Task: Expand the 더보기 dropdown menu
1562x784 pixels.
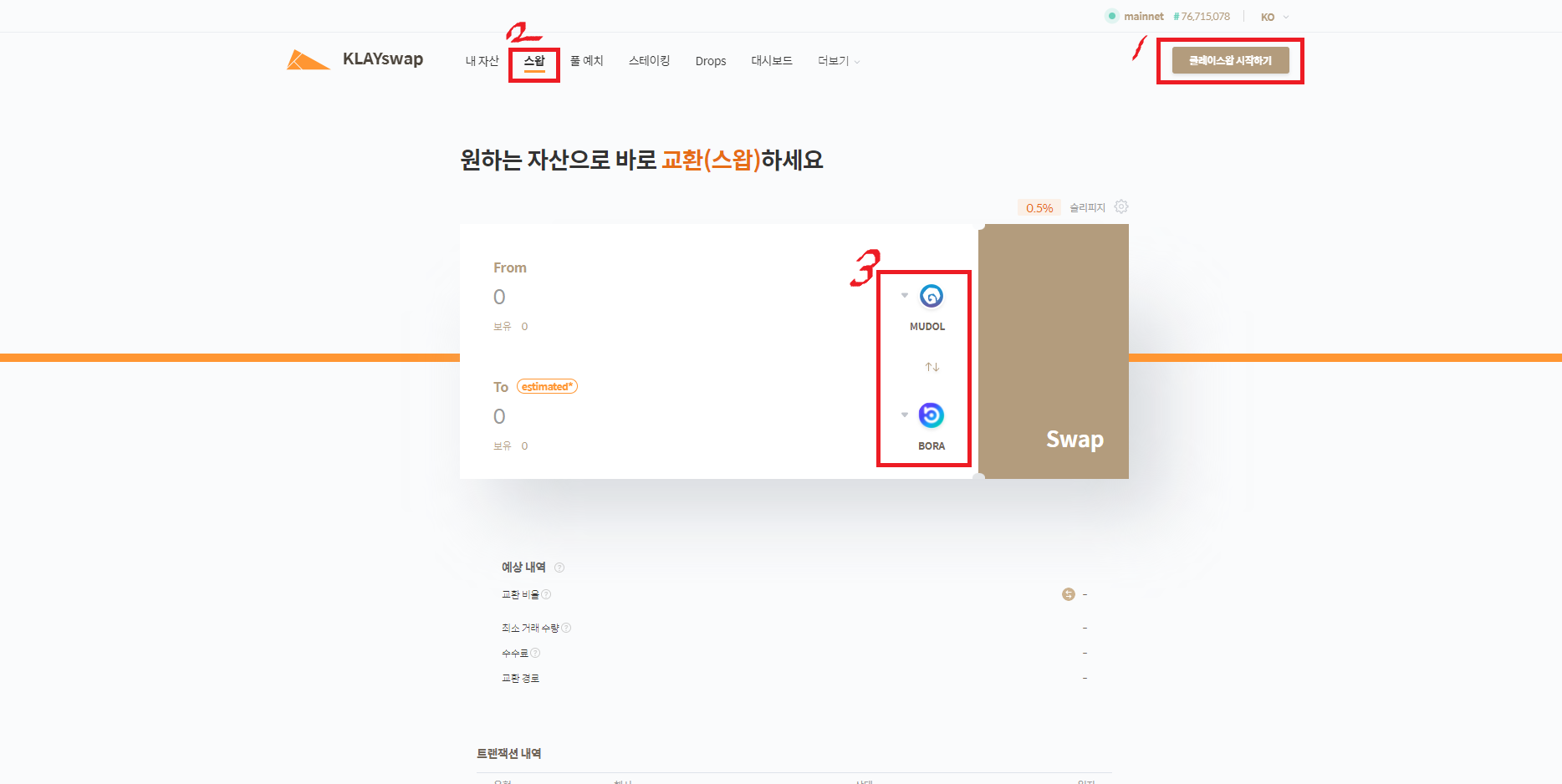Action: point(839,61)
